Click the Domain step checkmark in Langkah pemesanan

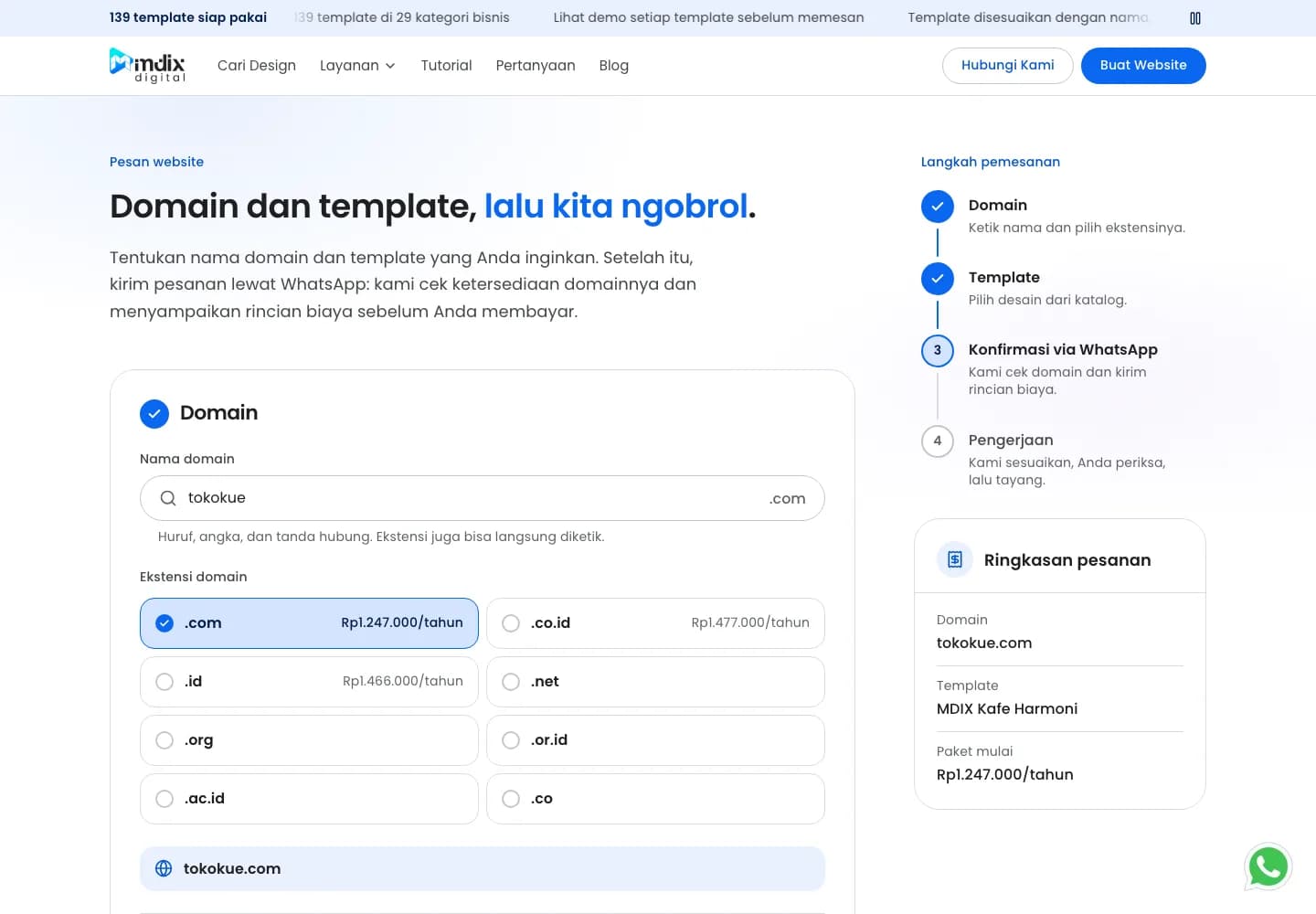pyautogui.click(x=938, y=207)
